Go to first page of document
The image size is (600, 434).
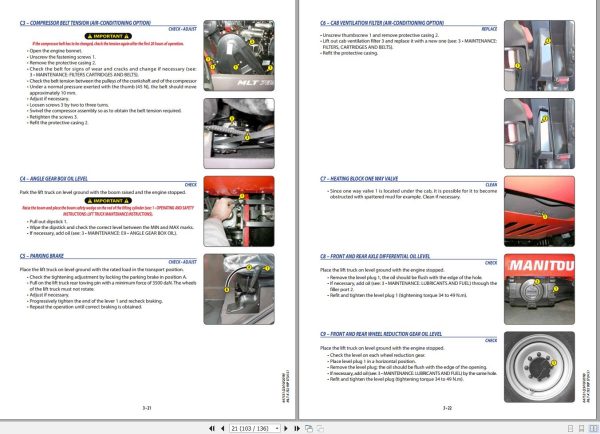tap(212, 428)
